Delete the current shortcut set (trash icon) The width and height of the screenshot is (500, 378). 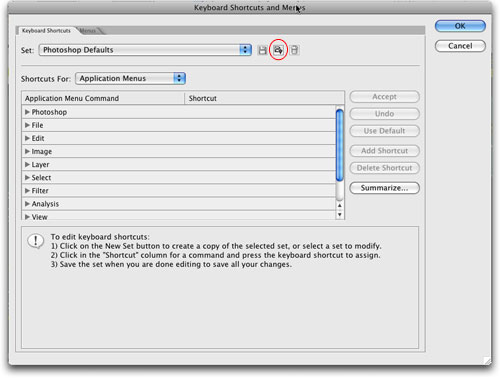tap(294, 50)
